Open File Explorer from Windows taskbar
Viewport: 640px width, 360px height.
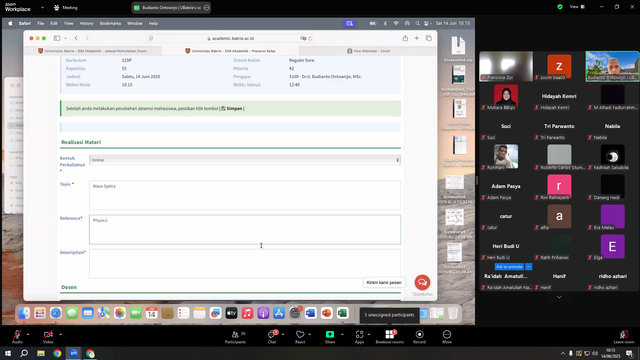click(41, 353)
